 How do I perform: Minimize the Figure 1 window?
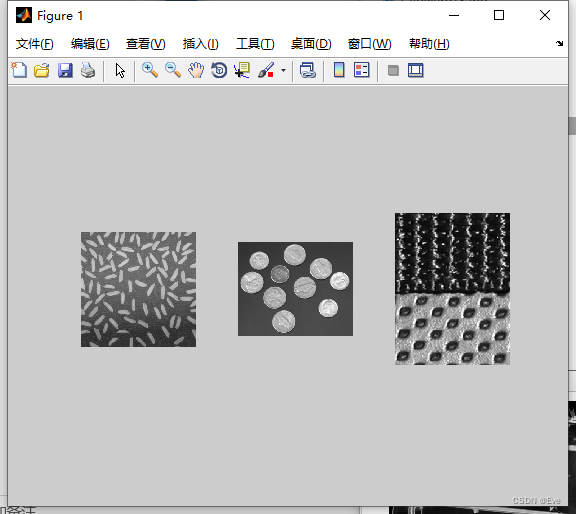[x=454, y=15]
